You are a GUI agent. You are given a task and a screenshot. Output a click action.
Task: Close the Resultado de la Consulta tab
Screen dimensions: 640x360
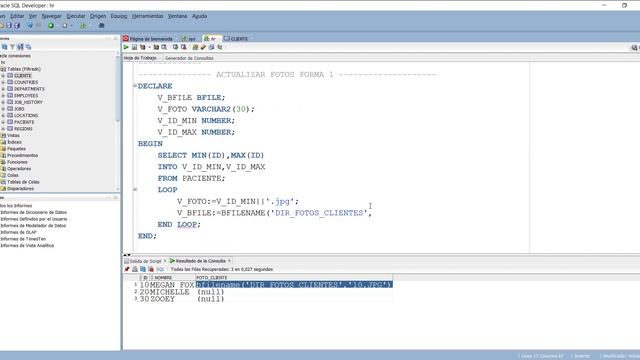[x=229, y=261]
